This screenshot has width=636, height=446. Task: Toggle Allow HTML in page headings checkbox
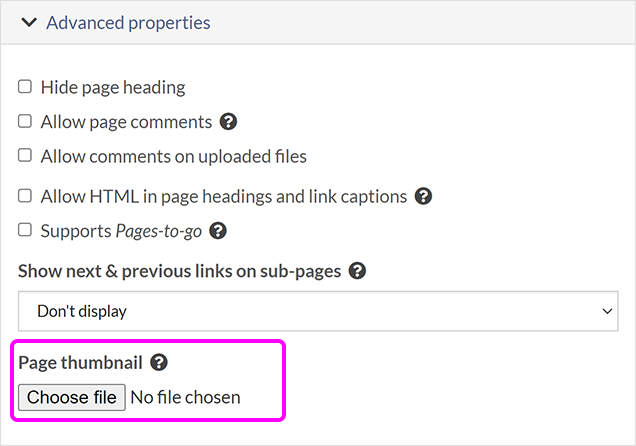[x=25, y=196]
